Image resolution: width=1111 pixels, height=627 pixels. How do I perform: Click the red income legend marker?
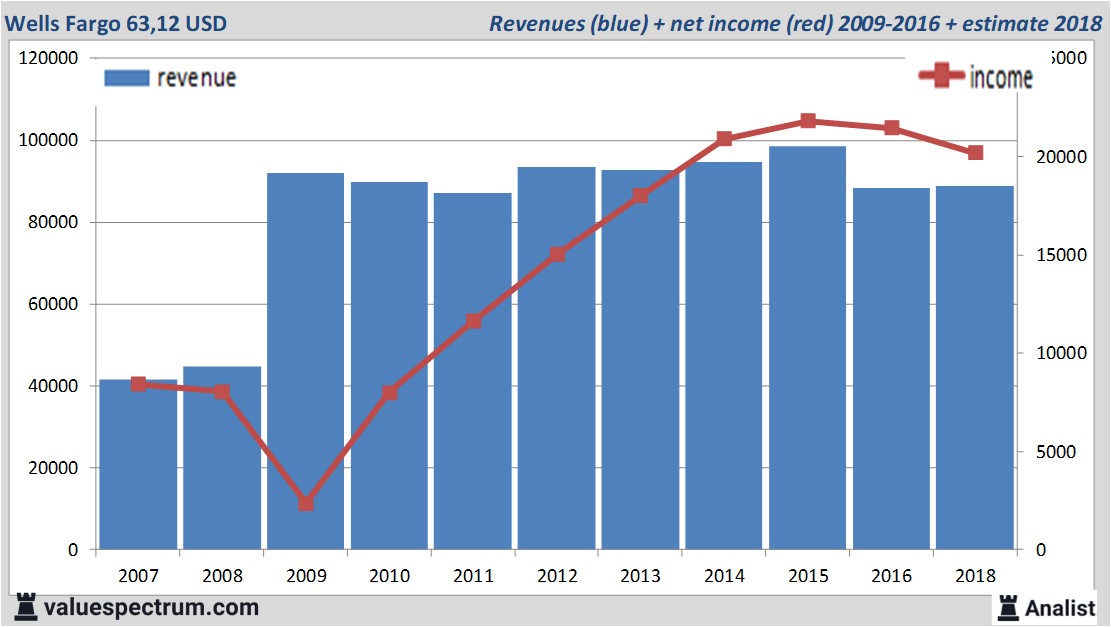click(942, 77)
